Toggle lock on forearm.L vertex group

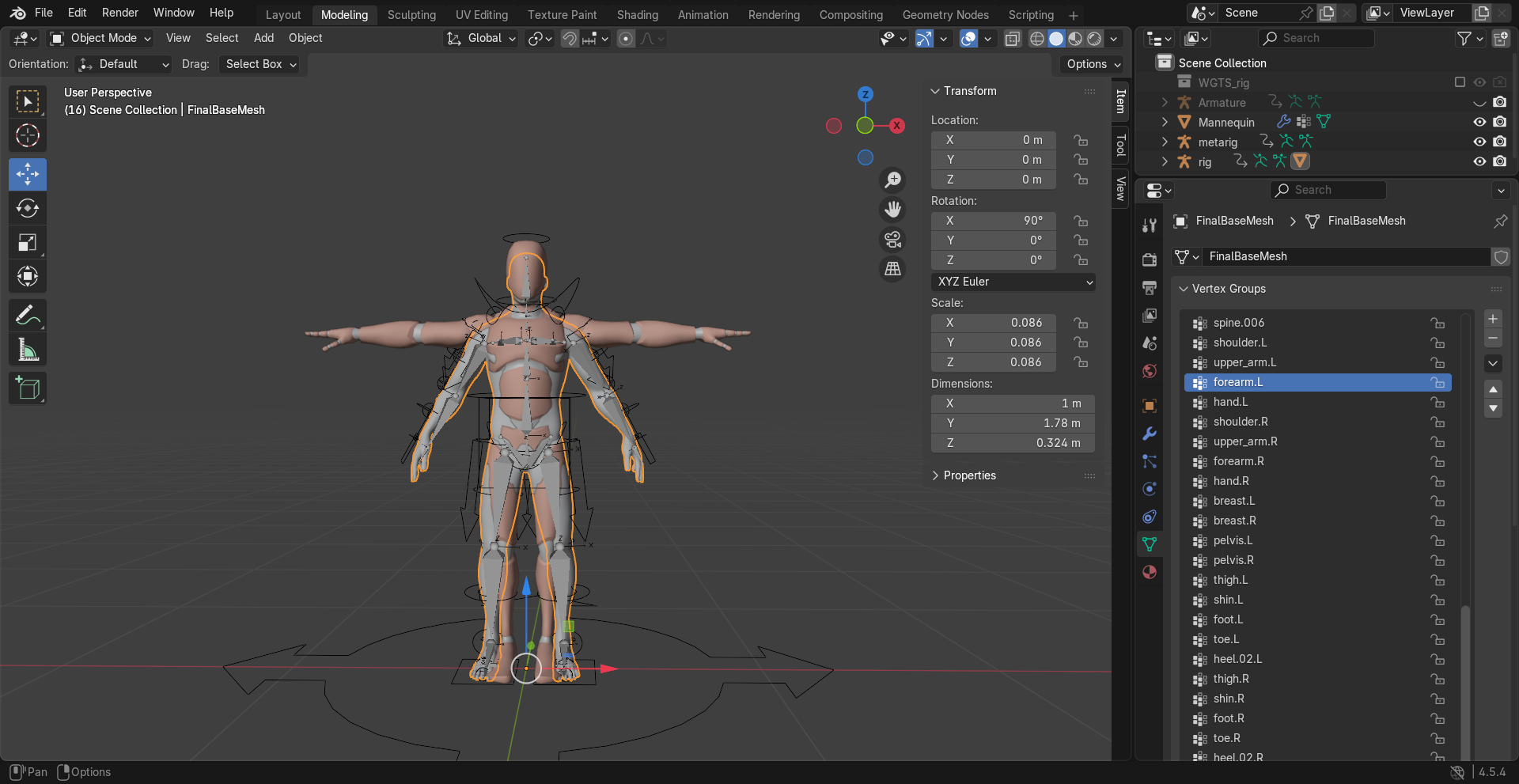1438,382
